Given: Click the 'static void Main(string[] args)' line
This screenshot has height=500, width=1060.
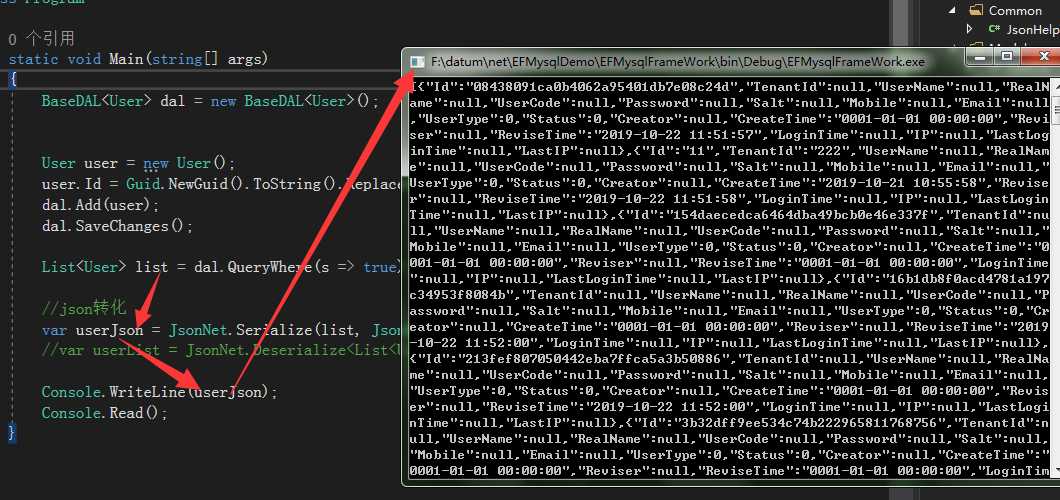Looking at the screenshot, I should tap(139, 59).
